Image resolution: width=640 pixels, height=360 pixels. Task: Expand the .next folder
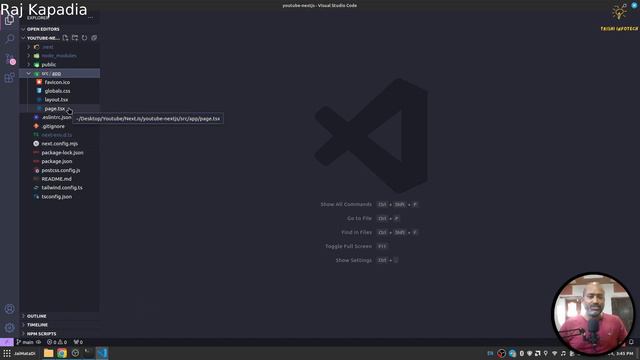tap(60, 47)
